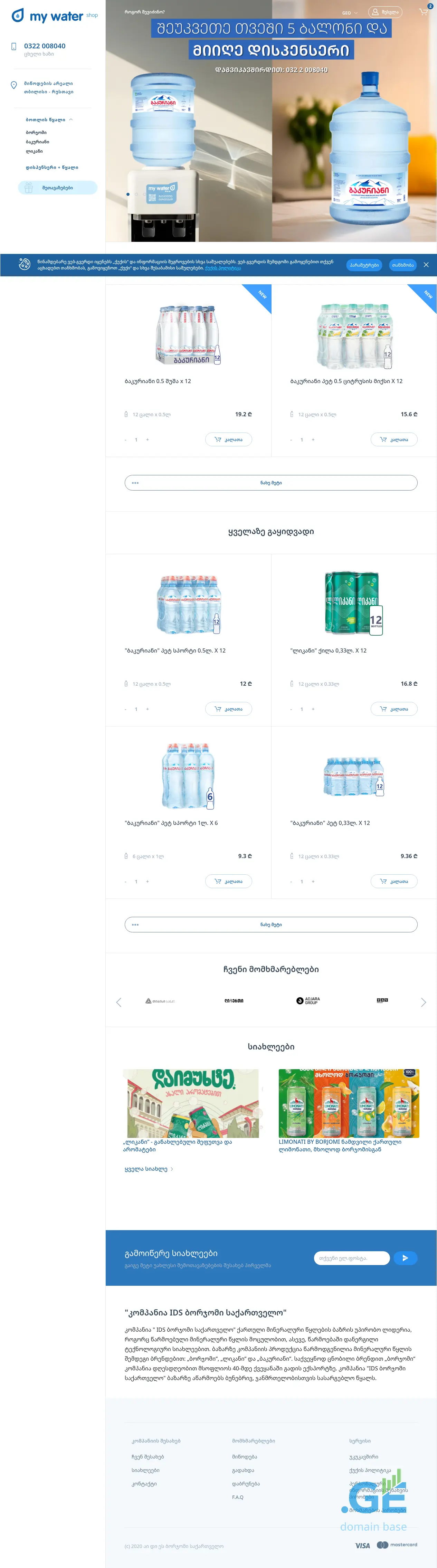Viewport: 437px width, 1568px height.
Task: Add Bakuriani PET sport 1L x 6 to cart
Action: [x=228, y=881]
